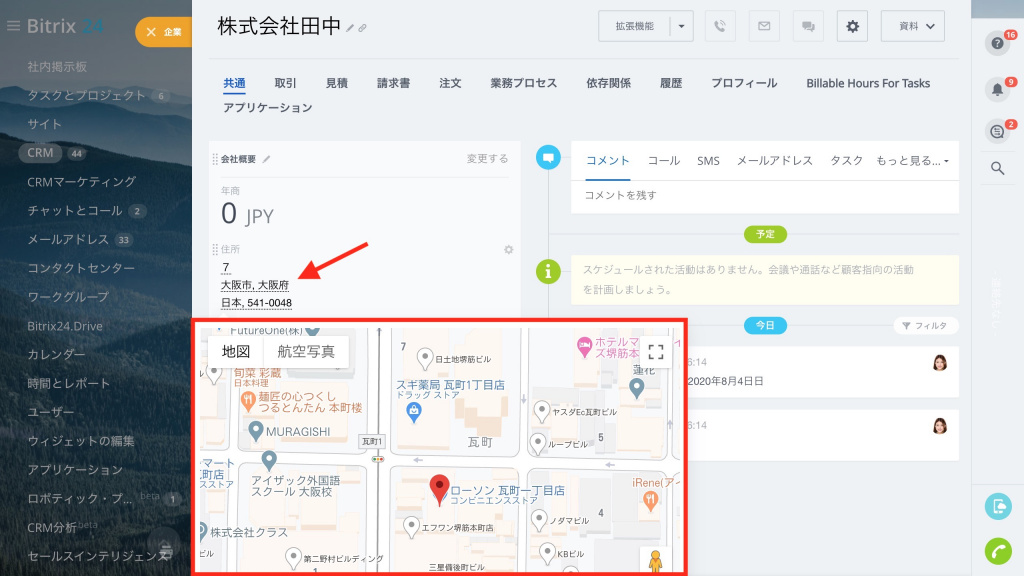Open the 業務プロセス tab
The image size is (1024, 576).
tap(524, 83)
